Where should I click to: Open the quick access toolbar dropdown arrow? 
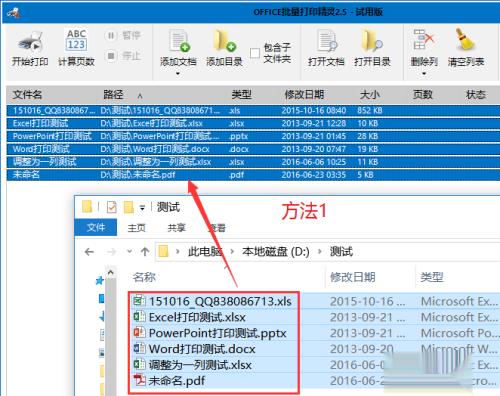coord(142,208)
